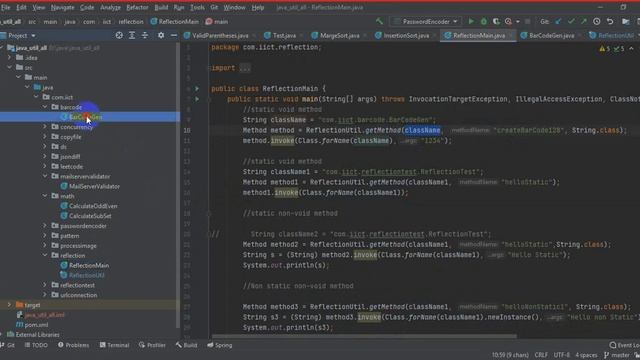Open the Git tool window button
The image size is (640, 360).
pyautogui.click(x=7, y=345)
